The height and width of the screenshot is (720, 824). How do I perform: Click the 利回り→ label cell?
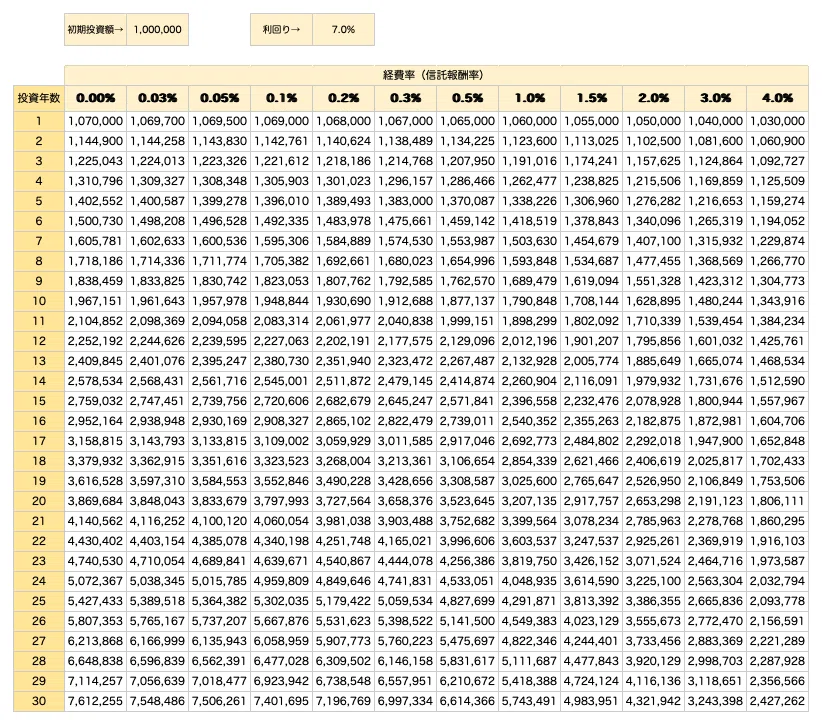click(x=281, y=29)
